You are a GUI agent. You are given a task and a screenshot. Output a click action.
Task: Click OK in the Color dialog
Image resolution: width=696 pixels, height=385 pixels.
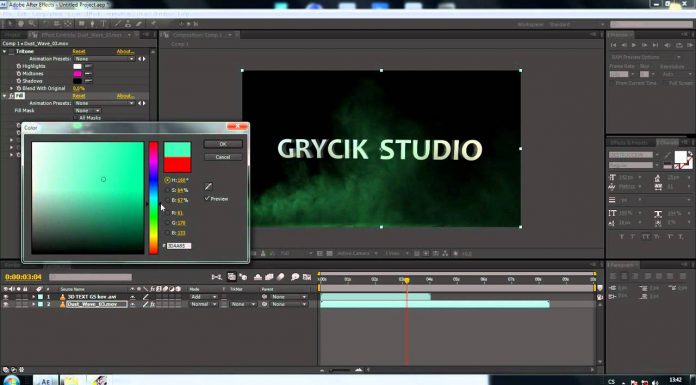tap(223, 144)
